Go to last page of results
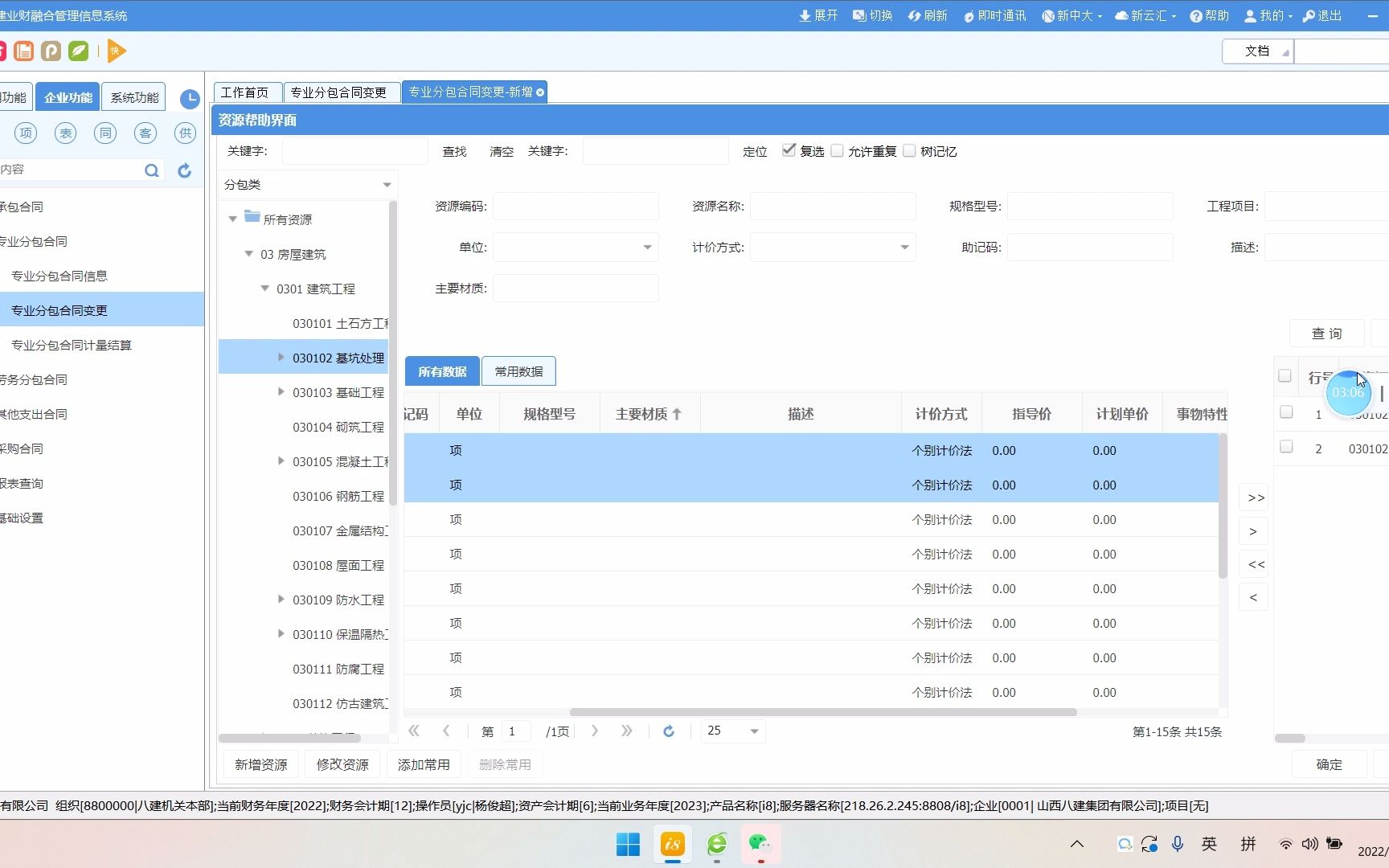1389x868 pixels. [627, 731]
